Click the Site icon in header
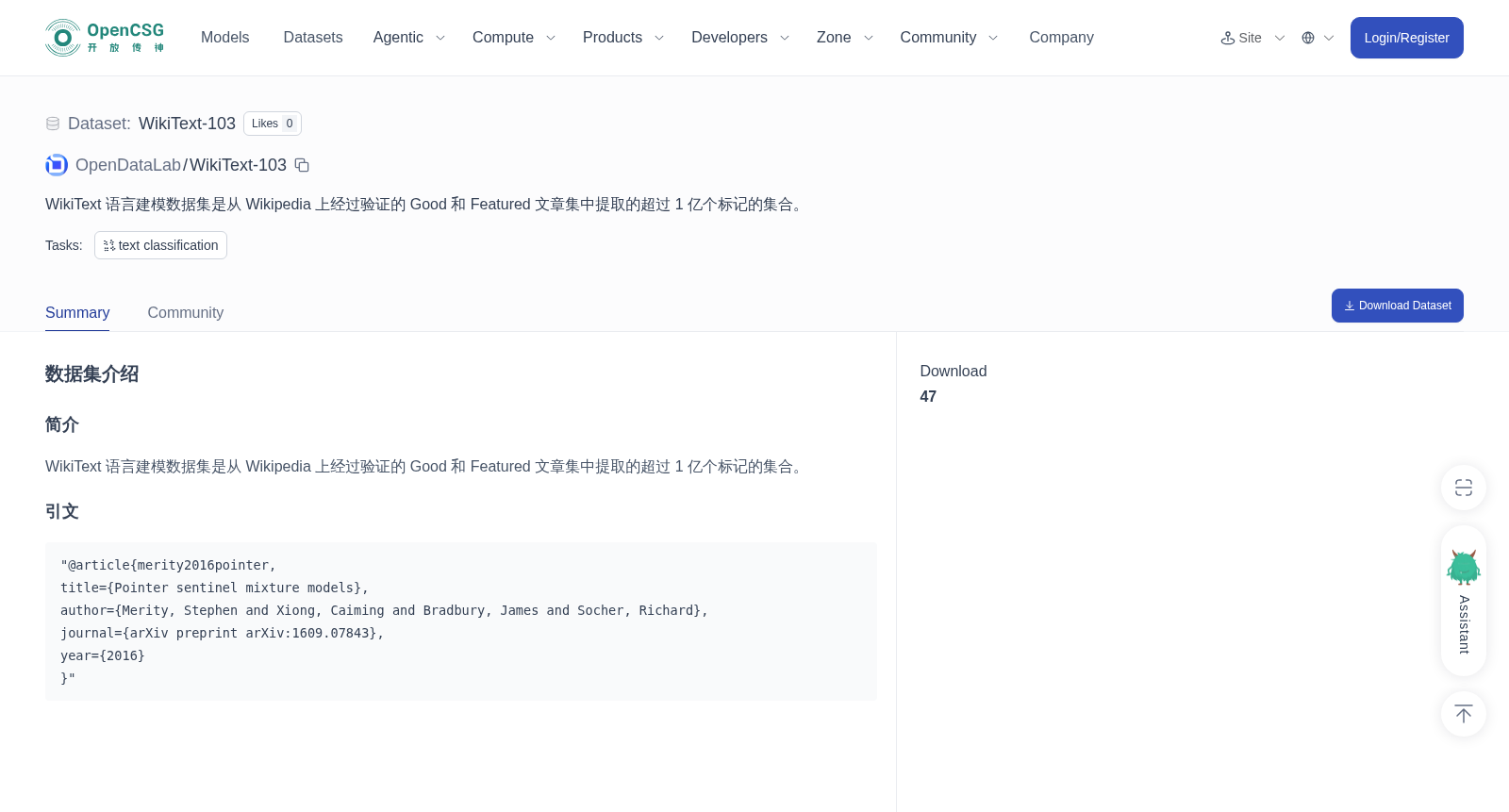The image size is (1509, 812). [1228, 38]
